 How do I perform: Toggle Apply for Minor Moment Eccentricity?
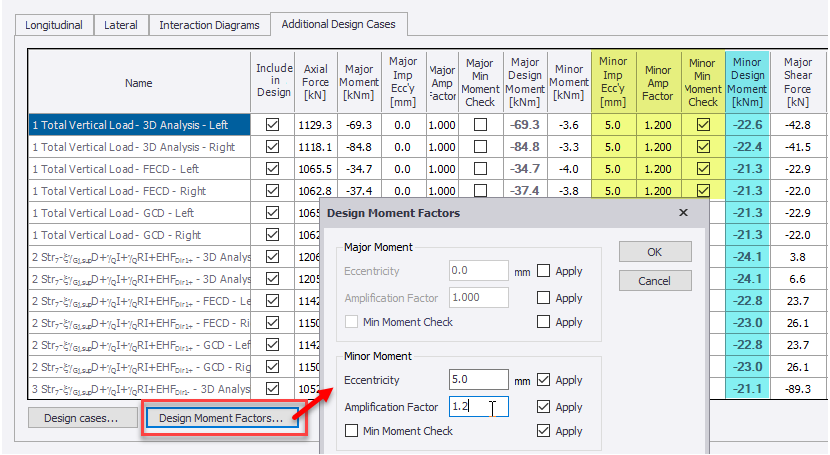click(x=543, y=380)
